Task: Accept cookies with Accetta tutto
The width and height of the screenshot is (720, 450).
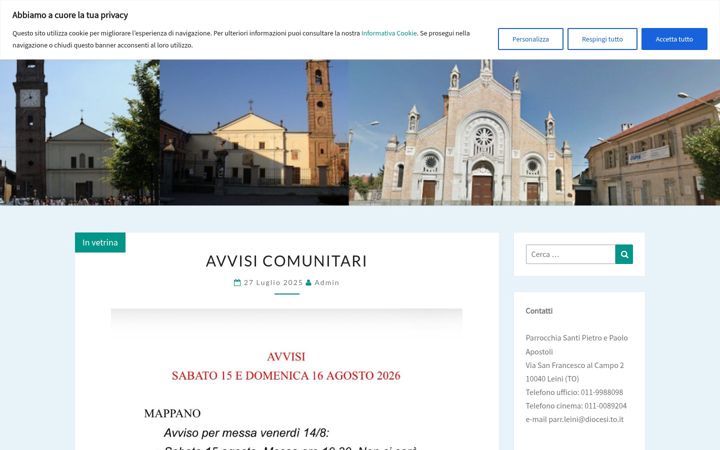Action: tap(674, 39)
